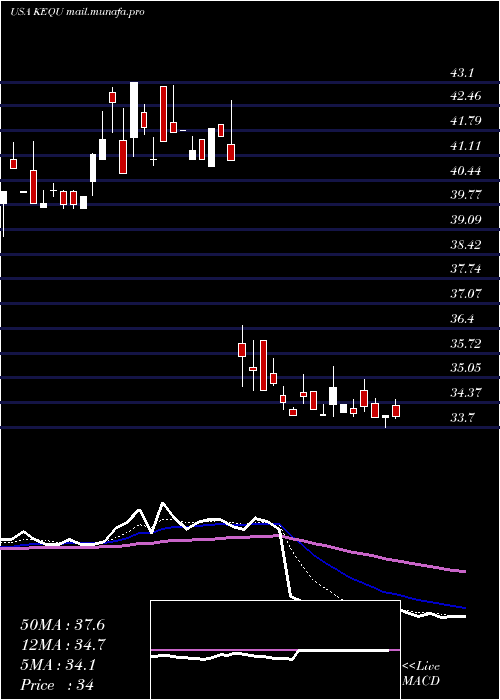Click the 39.09 price axis label

point(466,219)
